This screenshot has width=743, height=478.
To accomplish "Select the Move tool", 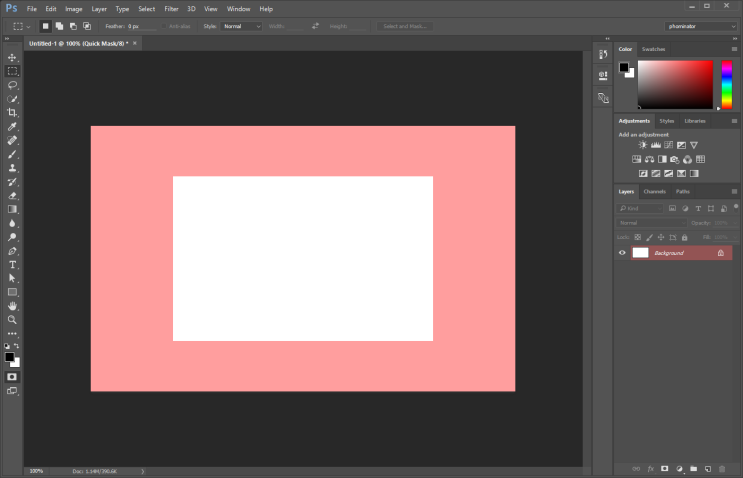I will pos(12,57).
